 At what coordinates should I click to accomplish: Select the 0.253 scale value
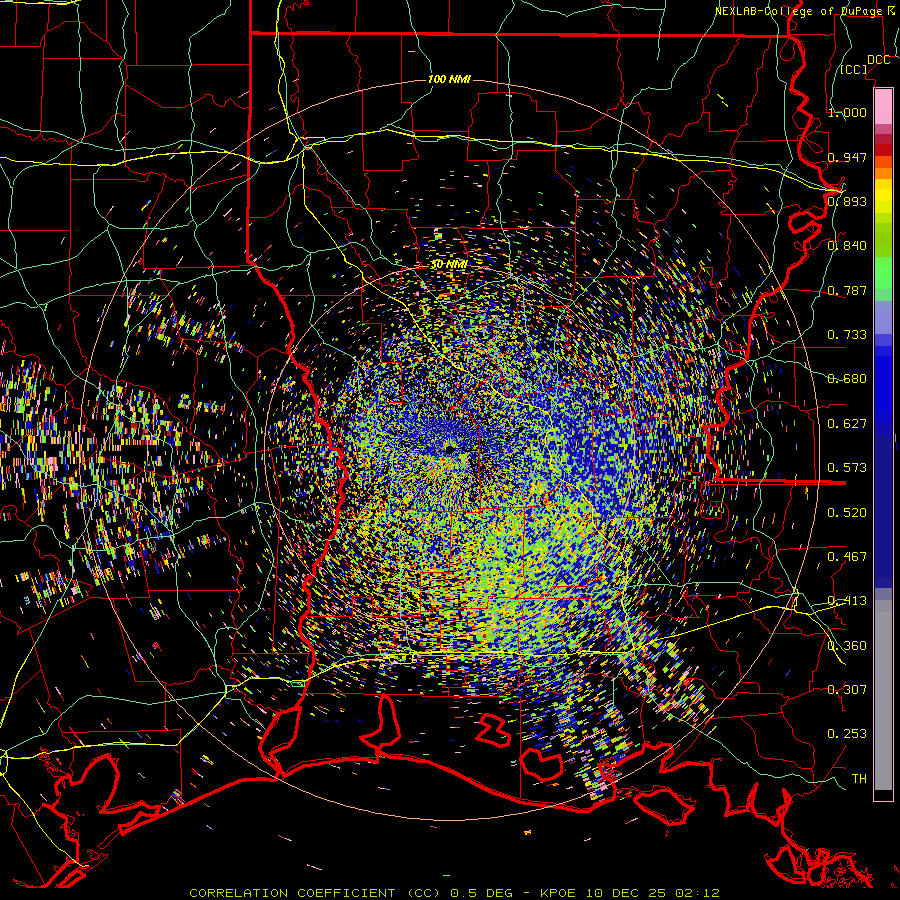click(x=847, y=734)
